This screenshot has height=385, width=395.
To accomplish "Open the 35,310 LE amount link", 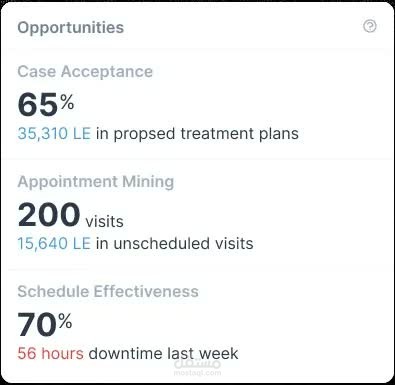I will [54, 134].
